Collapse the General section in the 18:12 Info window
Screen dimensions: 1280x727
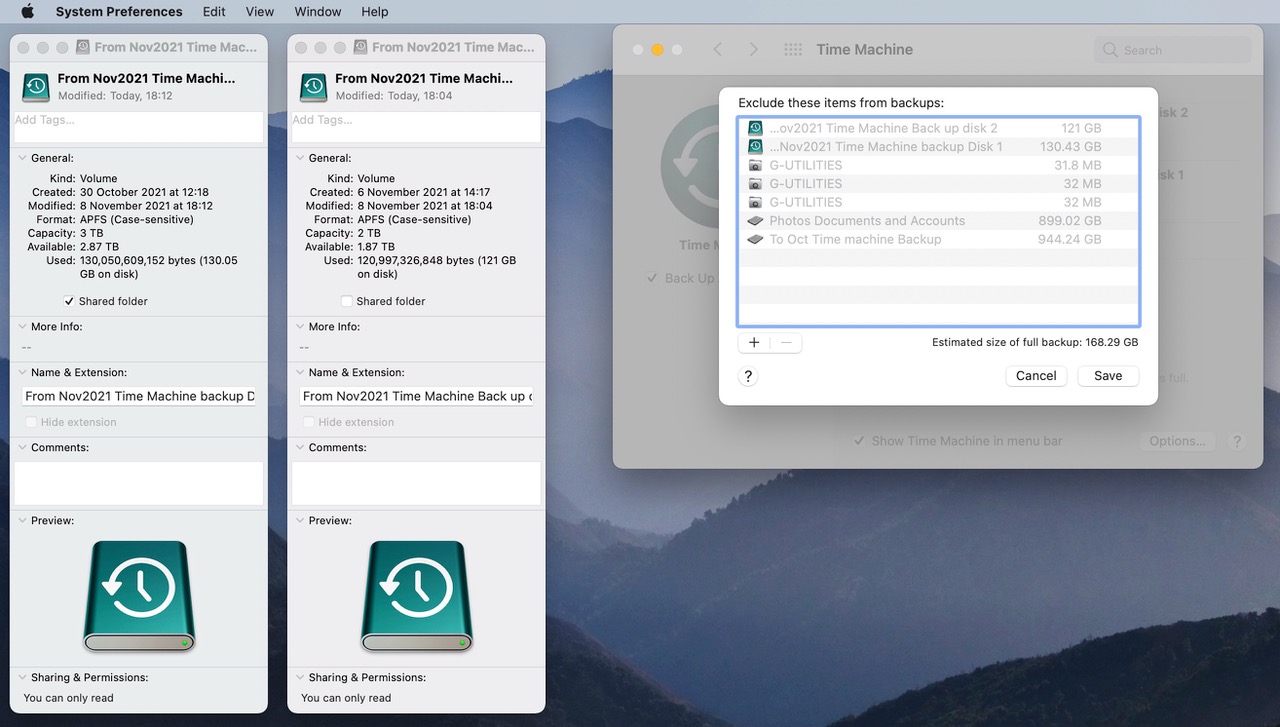22,158
